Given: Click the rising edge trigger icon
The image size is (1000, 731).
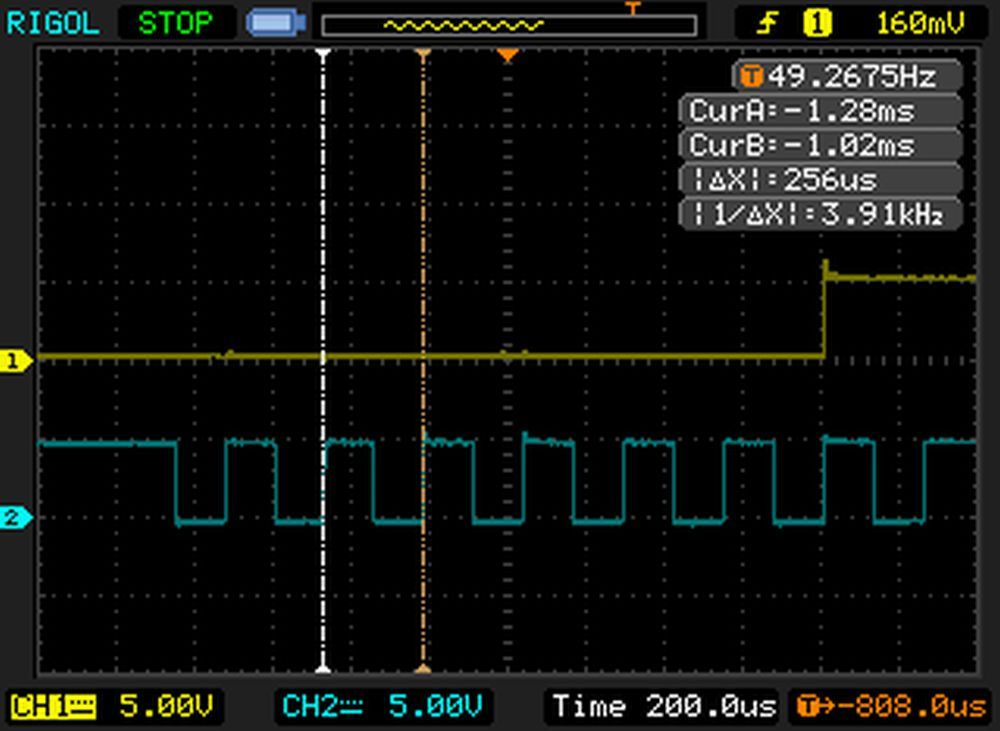Looking at the screenshot, I should 767,23.
